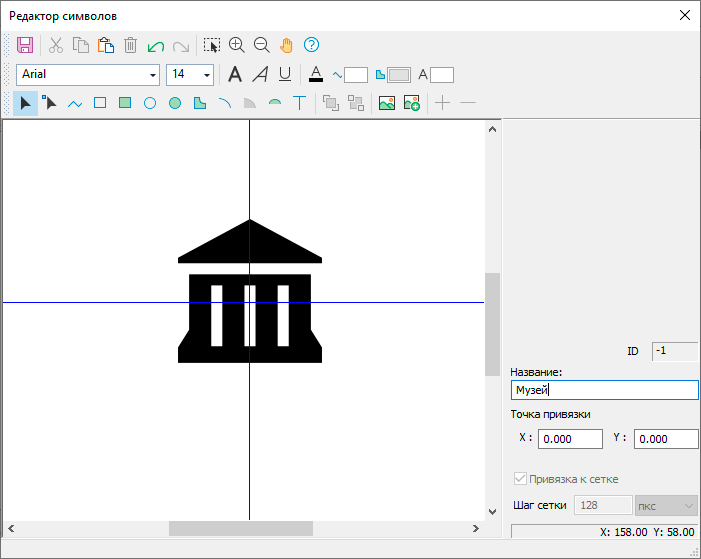Click the Точка привязки label

tap(550, 415)
